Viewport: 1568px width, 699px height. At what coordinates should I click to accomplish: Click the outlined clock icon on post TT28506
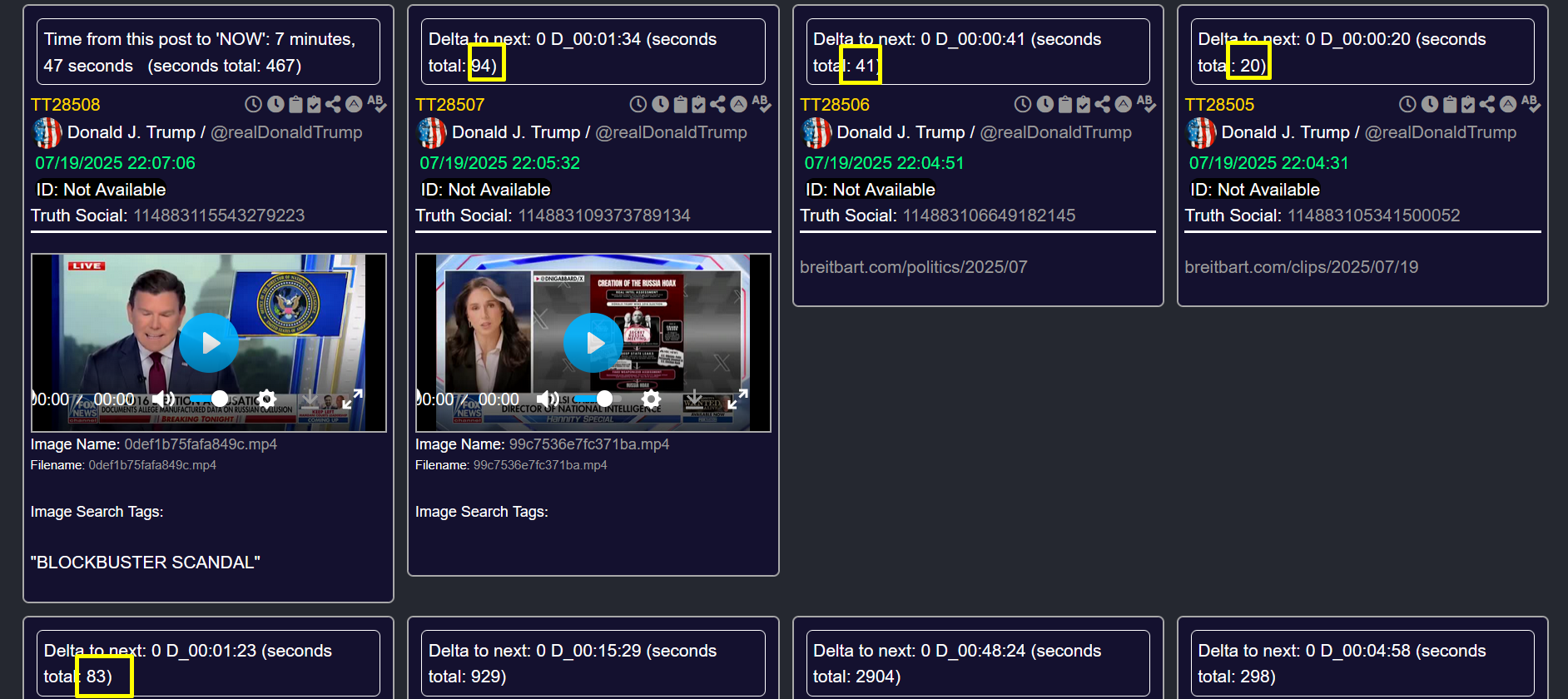[x=1023, y=104]
